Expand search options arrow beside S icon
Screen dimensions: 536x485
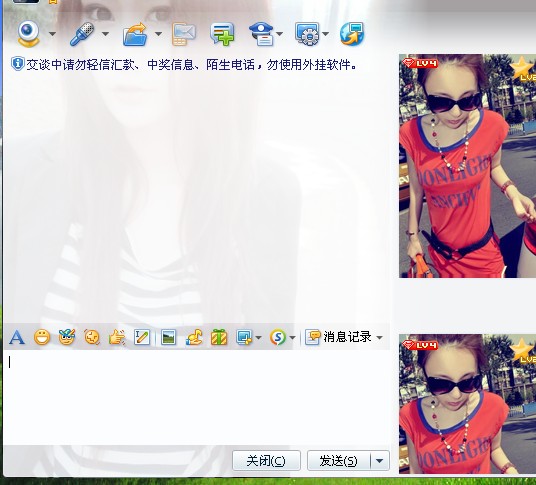[292, 338]
